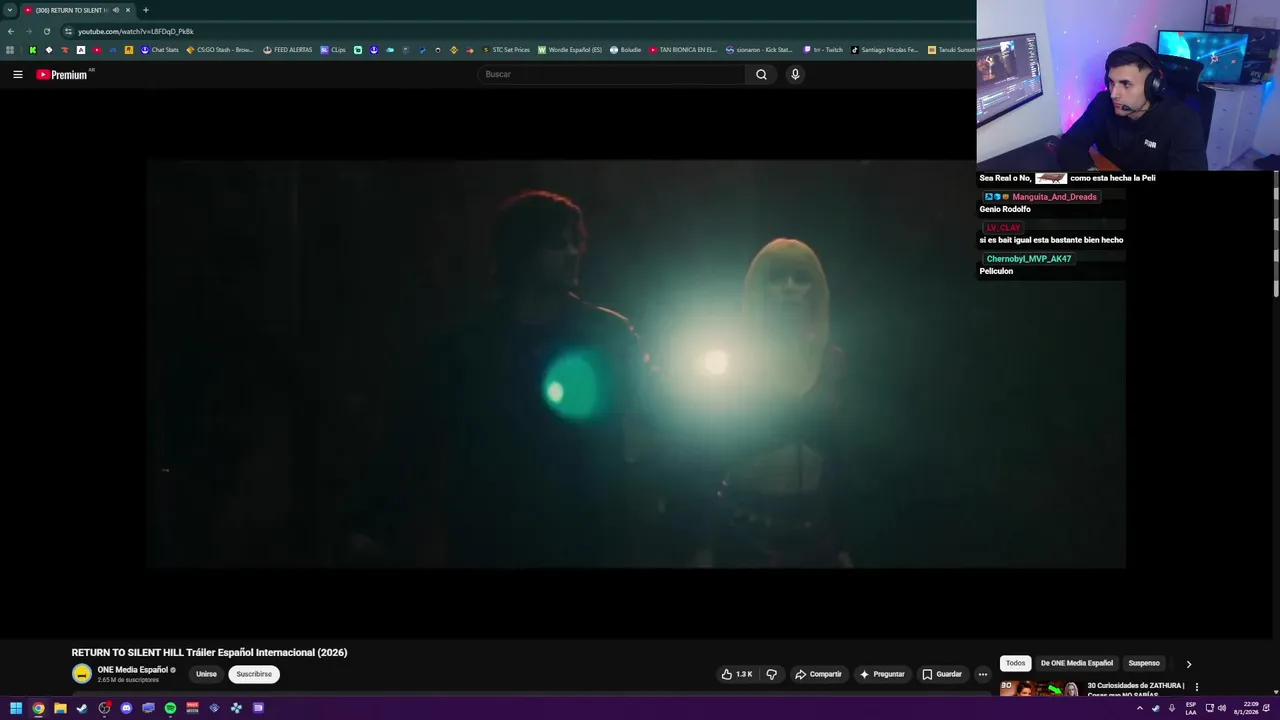Open the sionaron - Kick Stat bookmark
The height and width of the screenshot is (720, 1280).
[x=759, y=49]
